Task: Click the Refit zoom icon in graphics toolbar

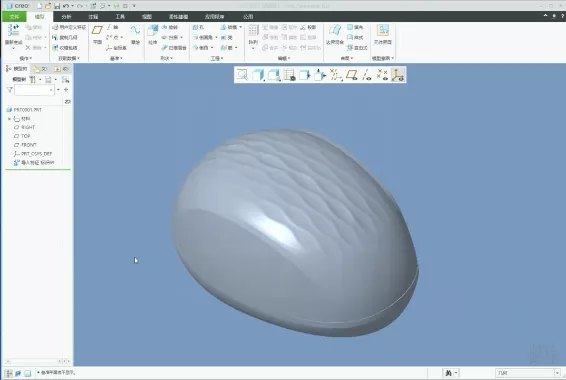Action: 242,75
